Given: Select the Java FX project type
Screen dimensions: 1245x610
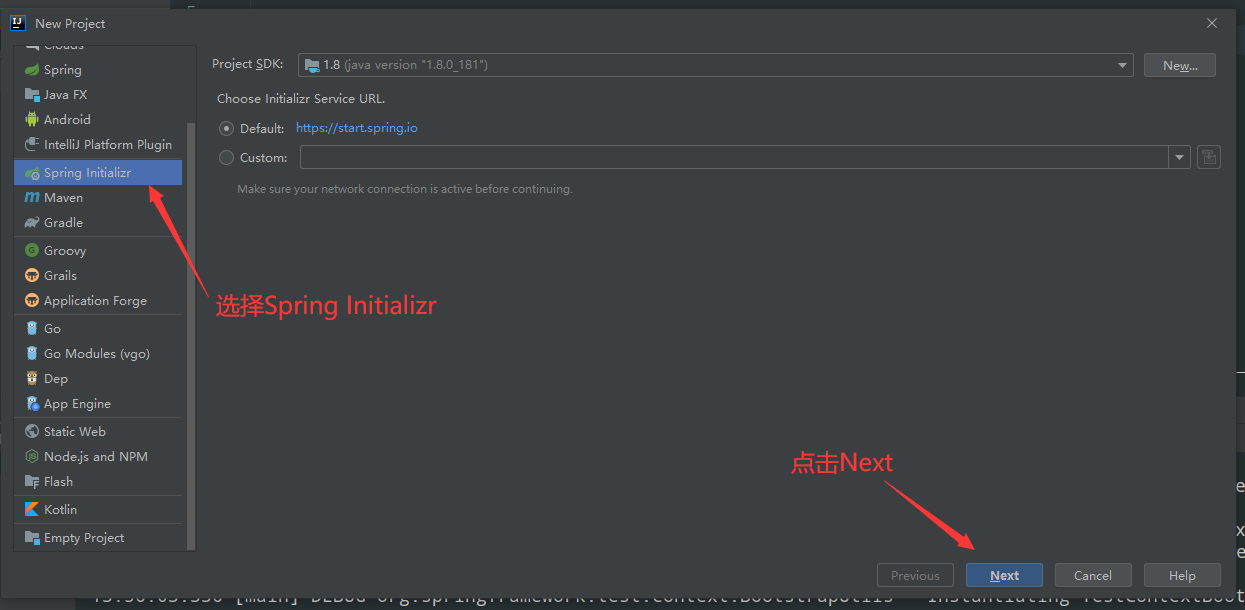Looking at the screenshot, I should pos(63,94).
